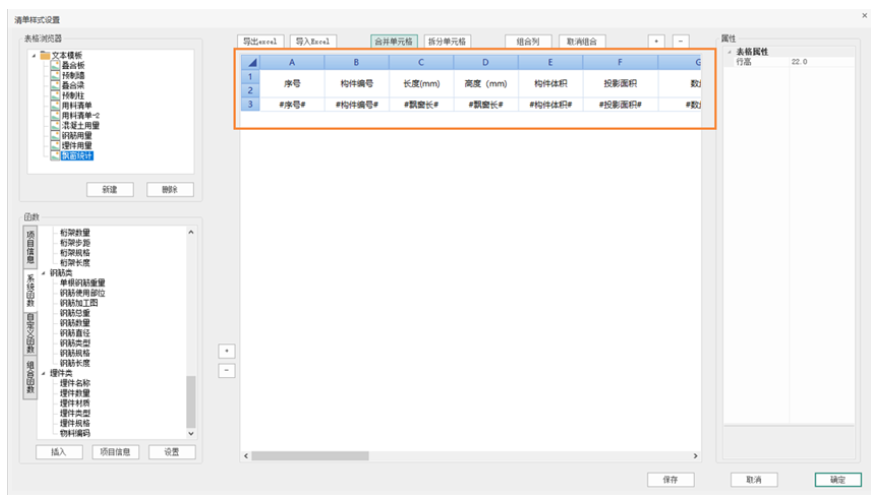This screenshot has height=504, width=876.
Task: Click the minus button left of the grid
Action: tap(226, 370)
